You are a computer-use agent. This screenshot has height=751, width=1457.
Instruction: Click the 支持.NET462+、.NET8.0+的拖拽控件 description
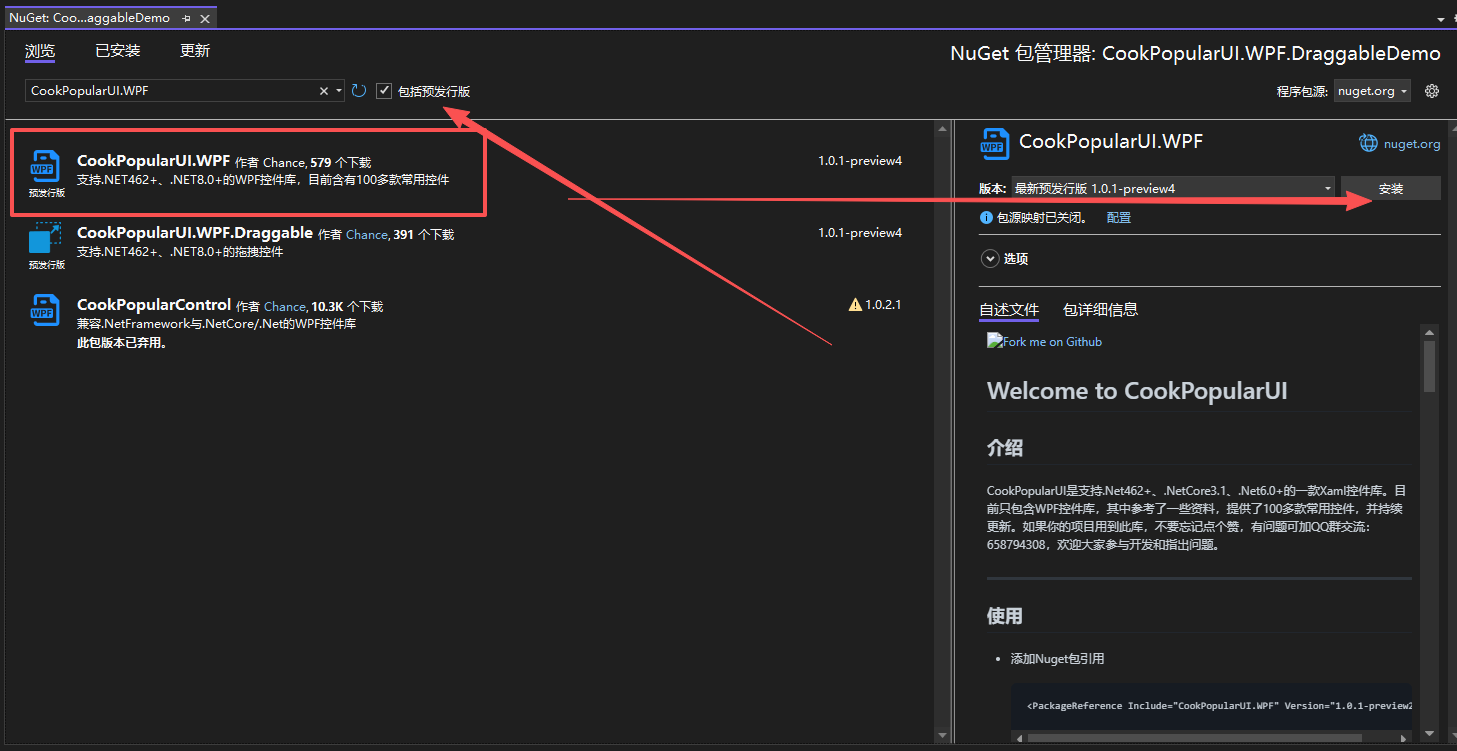[x=180, y=252]
